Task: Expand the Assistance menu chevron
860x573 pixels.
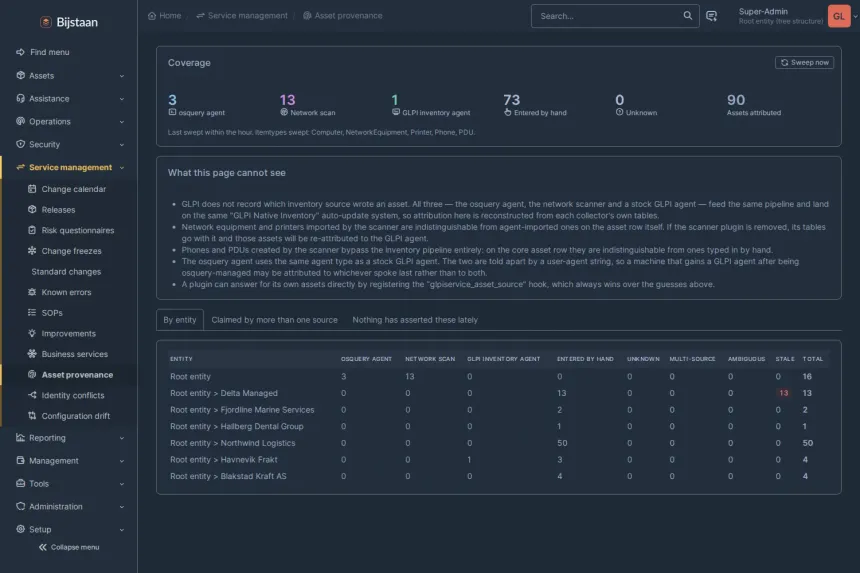Action: [122, 99]
